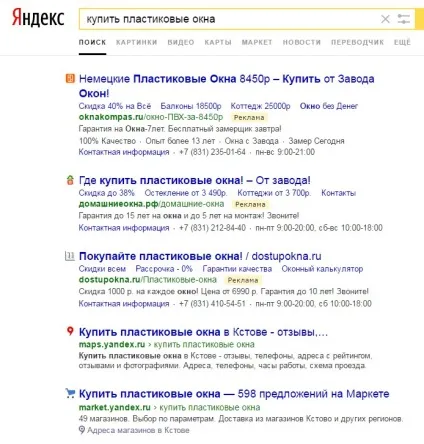Click the Яндекс logo
This screenshot has width=424, height=444.
tap(38, 18)
